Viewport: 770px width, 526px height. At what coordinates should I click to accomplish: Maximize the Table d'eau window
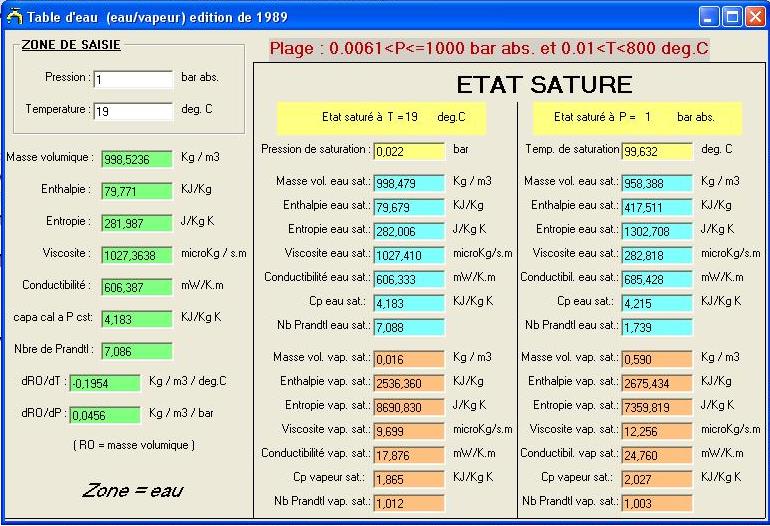[x=732, y=17]
